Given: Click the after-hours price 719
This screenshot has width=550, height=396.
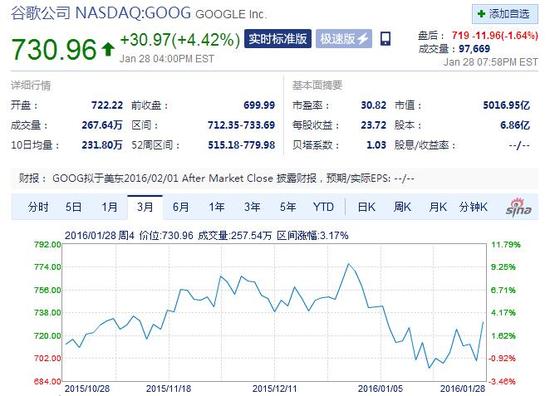Looking at the screenshot, I should pyautogui.click(x=461, y=35).
